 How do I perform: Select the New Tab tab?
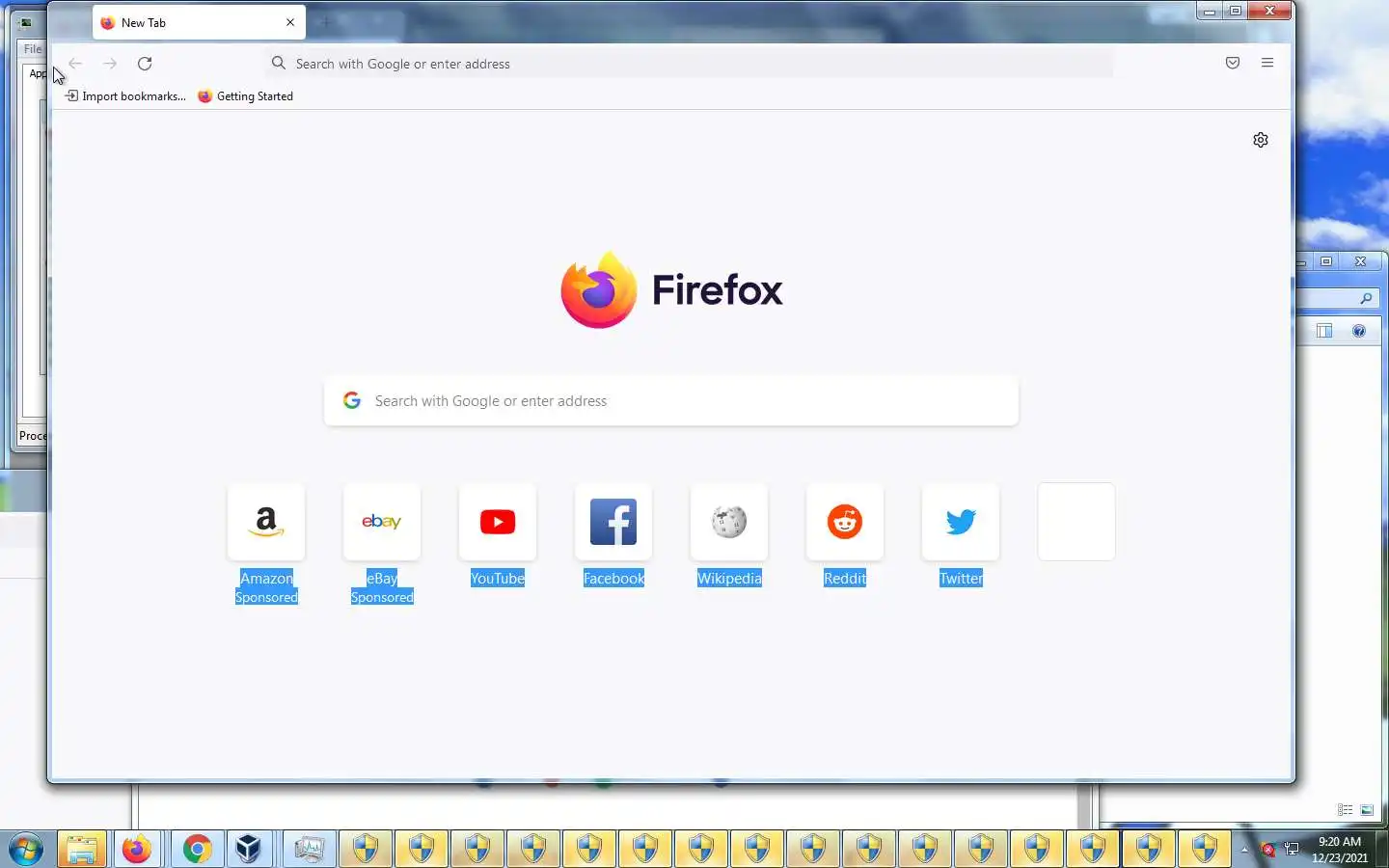[x=199, y=22]
